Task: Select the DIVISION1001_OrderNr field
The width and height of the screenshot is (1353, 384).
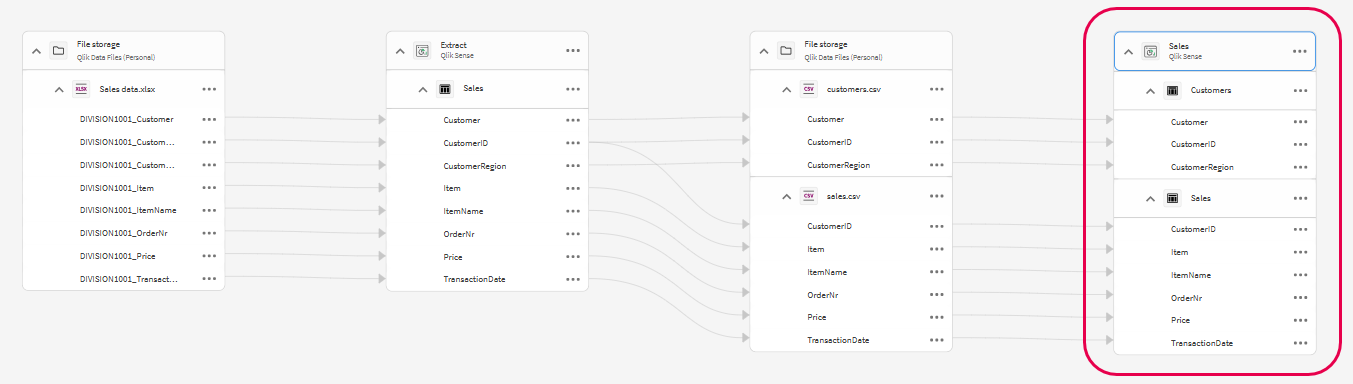Action: 123,233
